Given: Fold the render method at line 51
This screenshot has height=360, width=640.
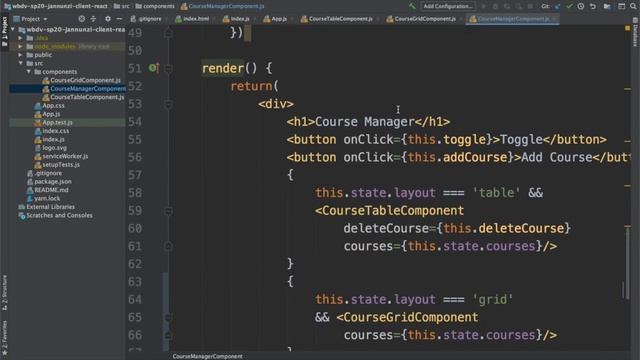Looking at the screenshot, I should point(168,69).
